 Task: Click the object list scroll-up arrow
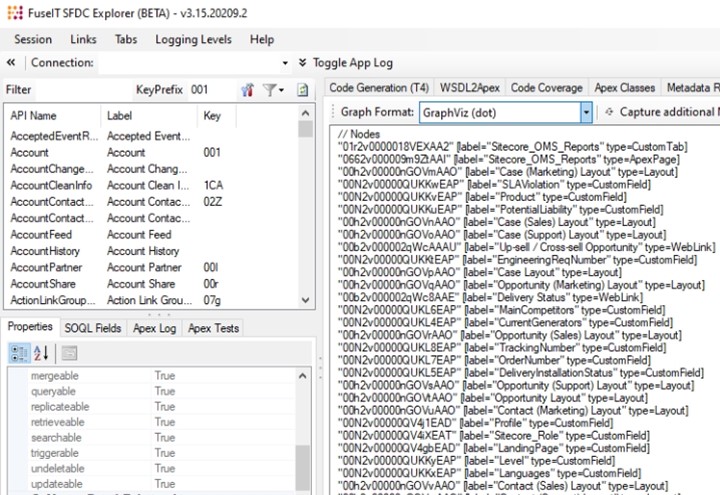305,113
